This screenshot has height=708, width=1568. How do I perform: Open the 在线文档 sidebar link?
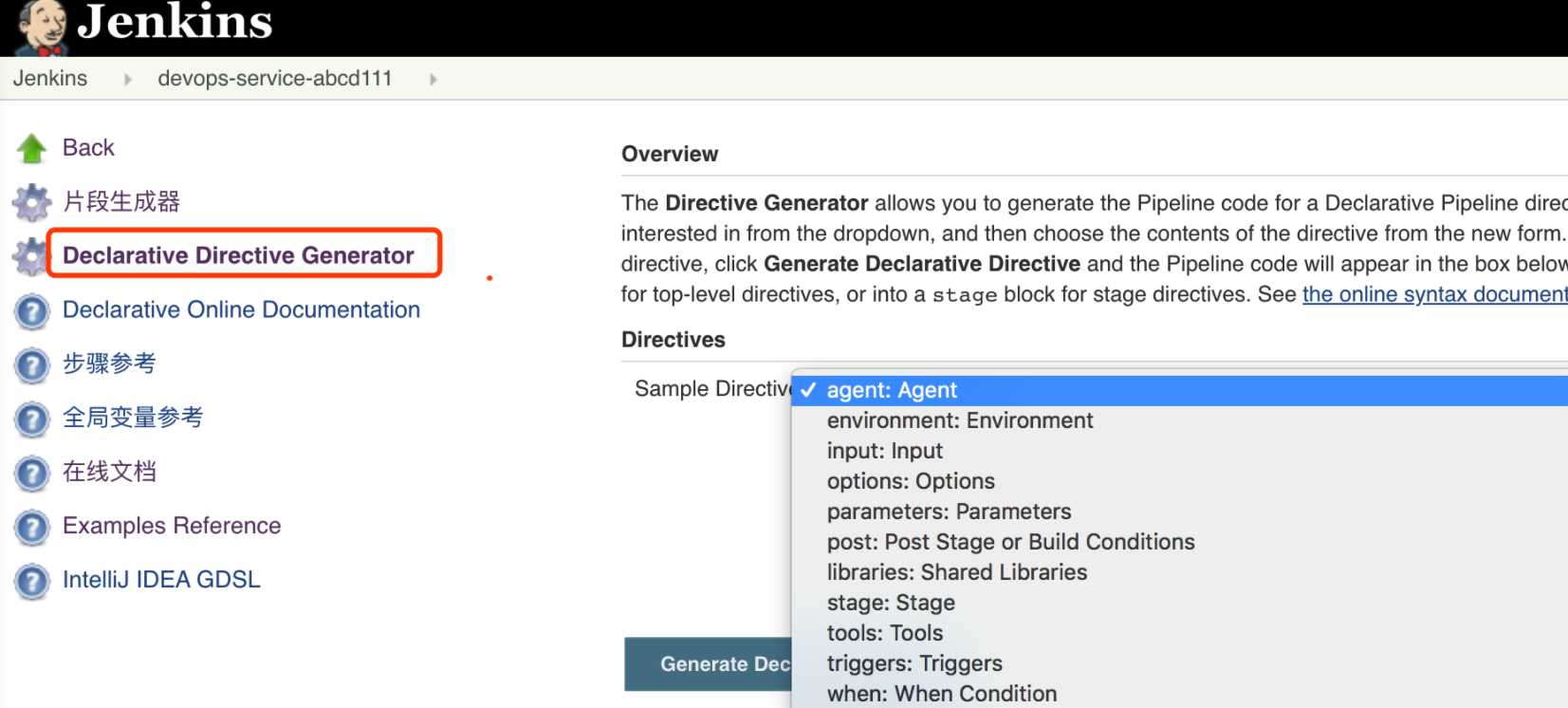coord(109,472)
